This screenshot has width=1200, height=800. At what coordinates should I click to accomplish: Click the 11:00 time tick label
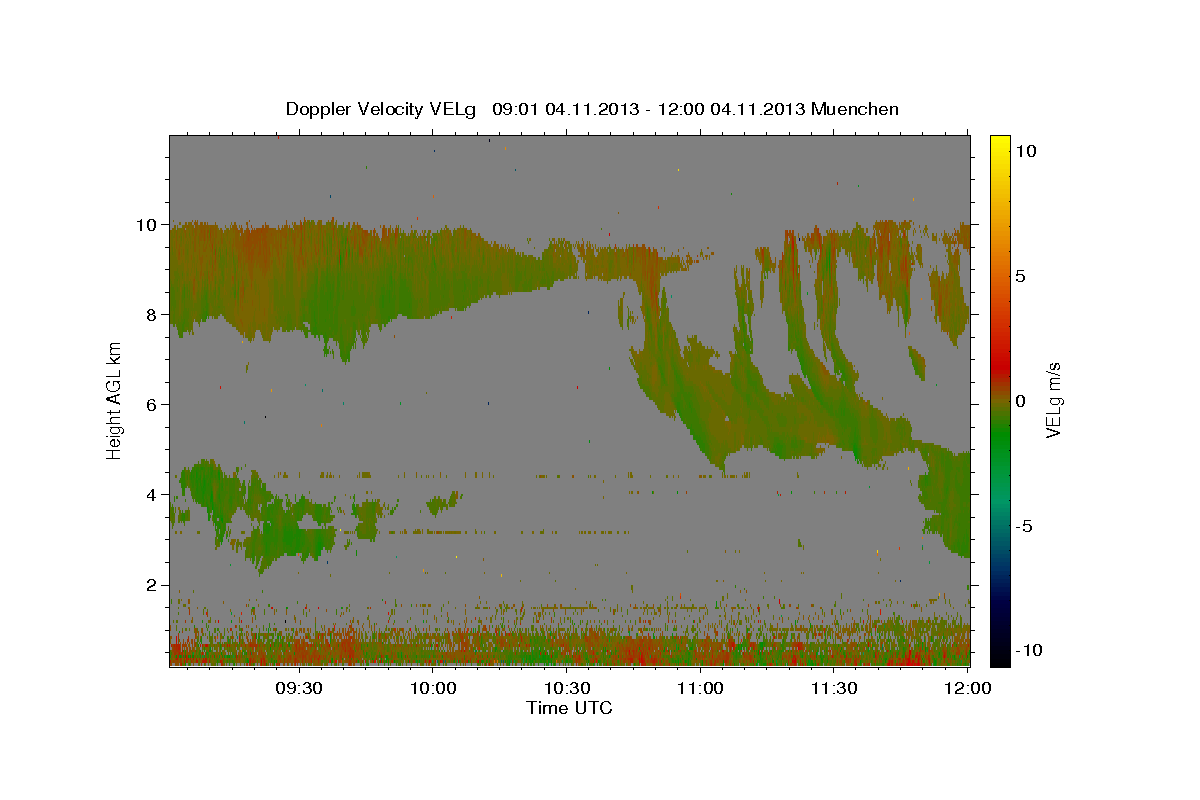click(700, 688)
